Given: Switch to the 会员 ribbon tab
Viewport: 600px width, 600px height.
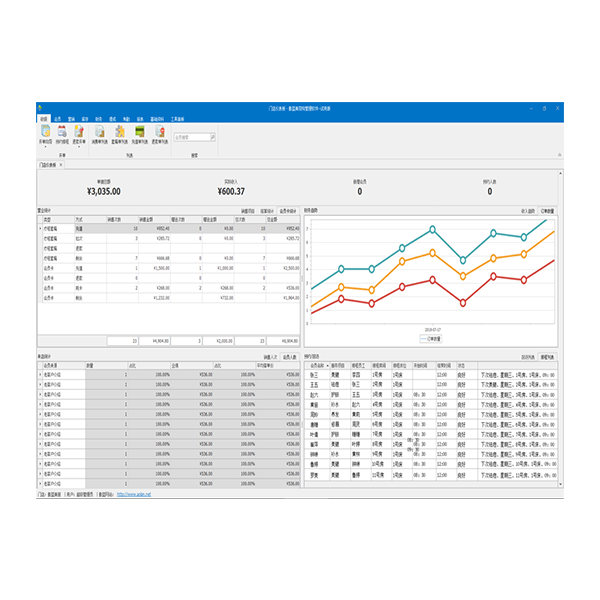Looking at the screenshot, I should (58, 117).
